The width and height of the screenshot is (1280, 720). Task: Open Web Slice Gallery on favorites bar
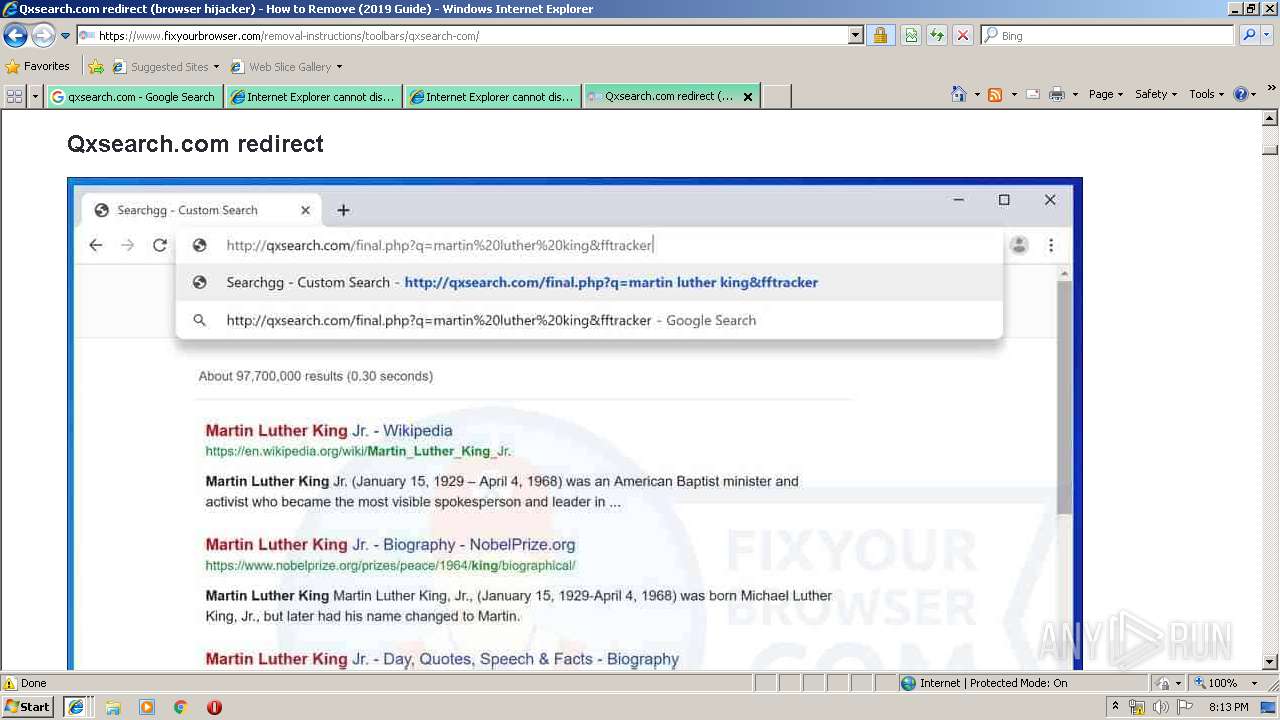tap(286, 67)
